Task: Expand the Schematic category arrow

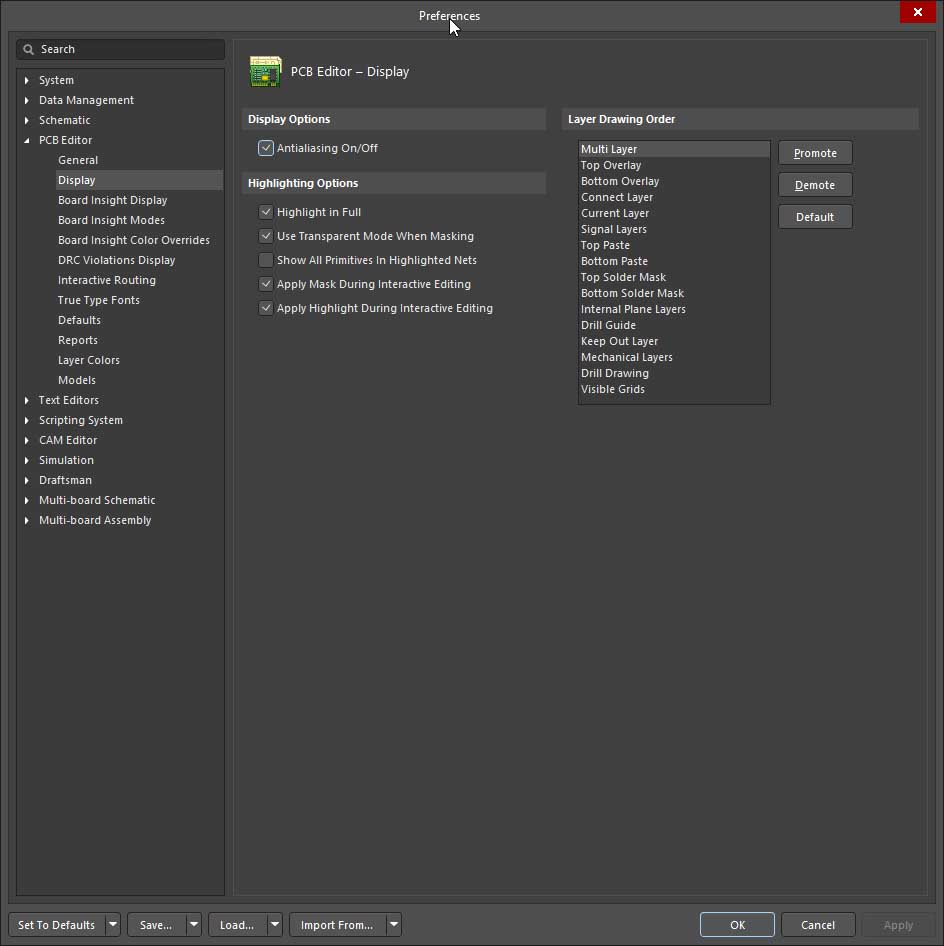Action: (27, 120)
